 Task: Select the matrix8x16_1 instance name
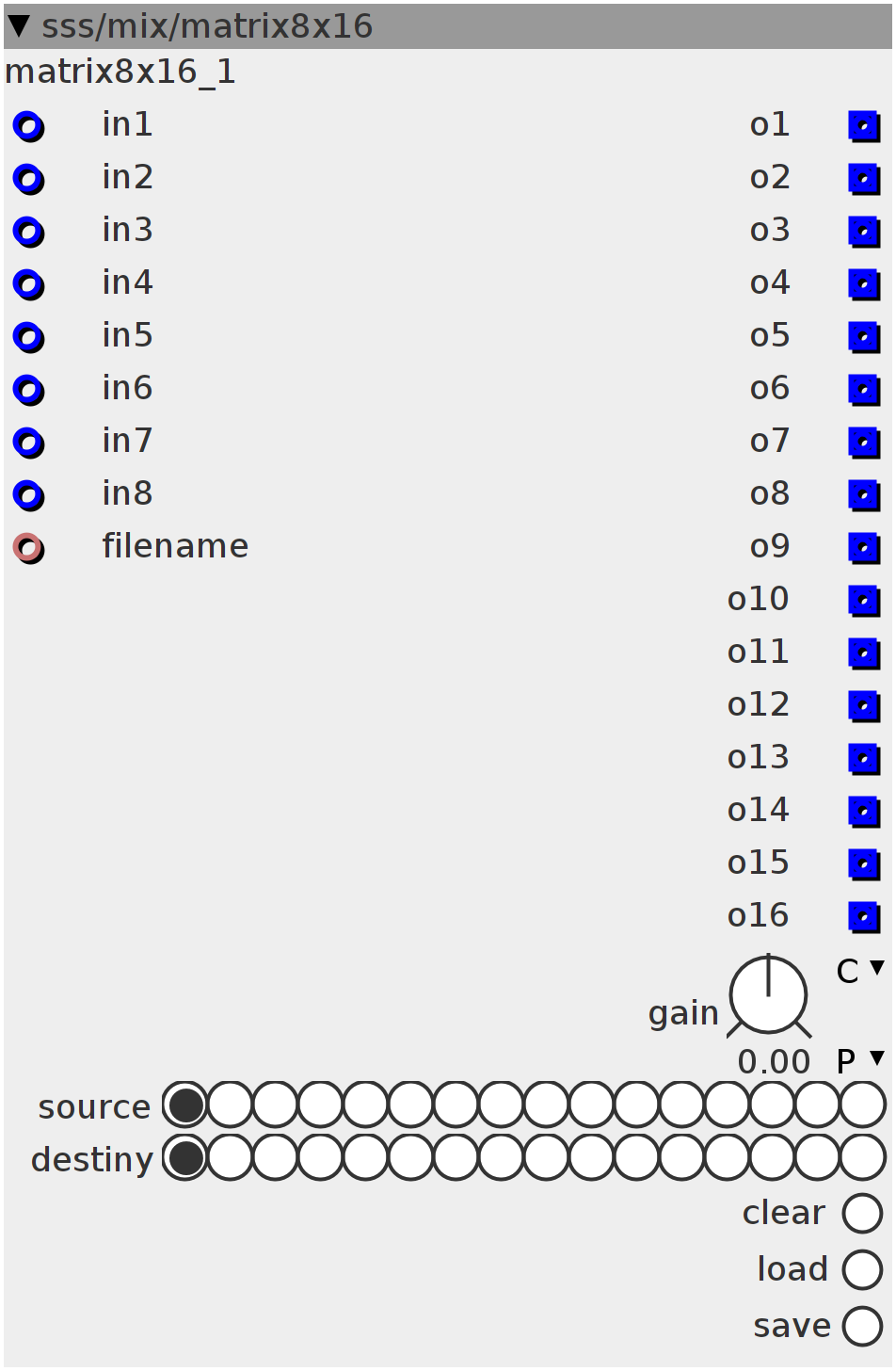tap(120, 73)
